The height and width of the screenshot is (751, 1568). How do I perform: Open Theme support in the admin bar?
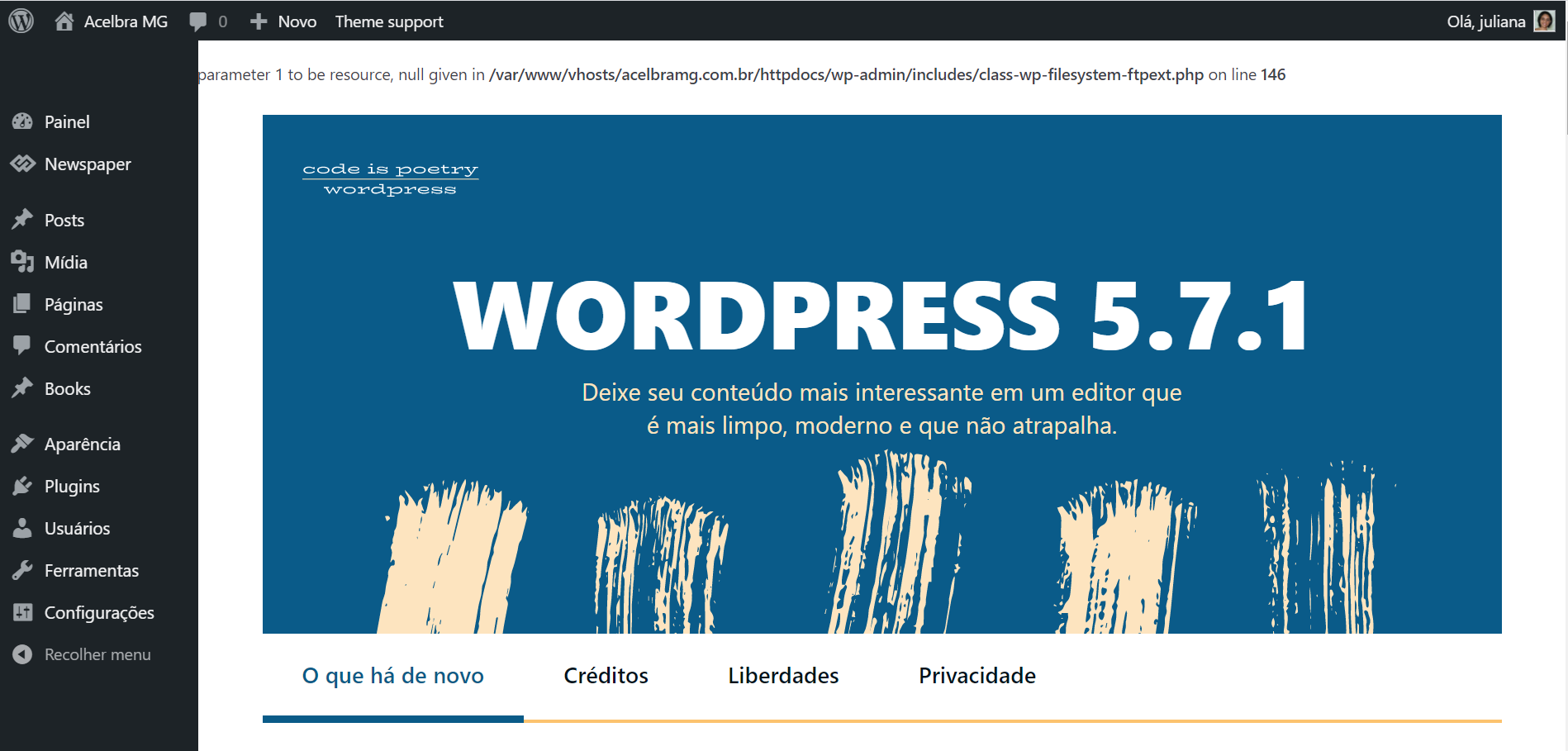(x=389, y=21)
